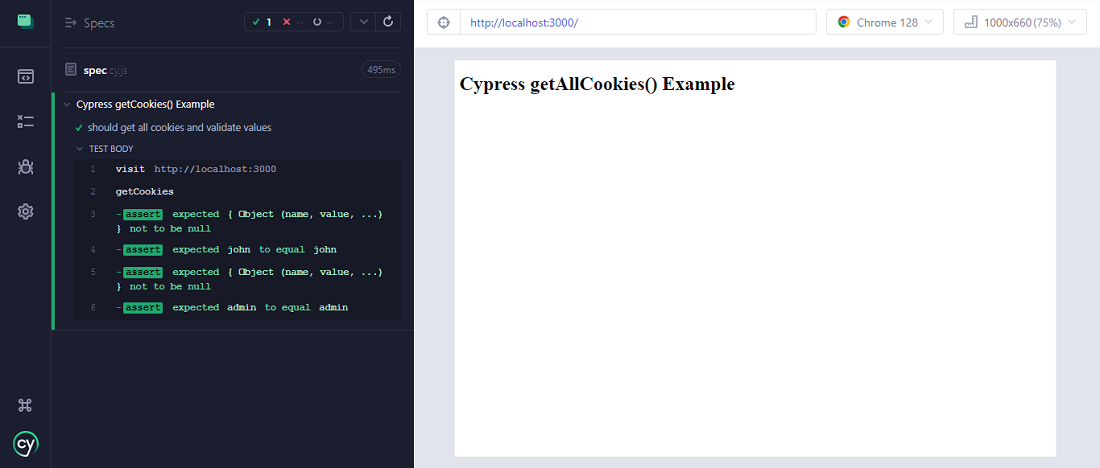The height and width of the screenshot is (468, 1100).
Task: Click the spec file document icon
Action: point(70,69)
